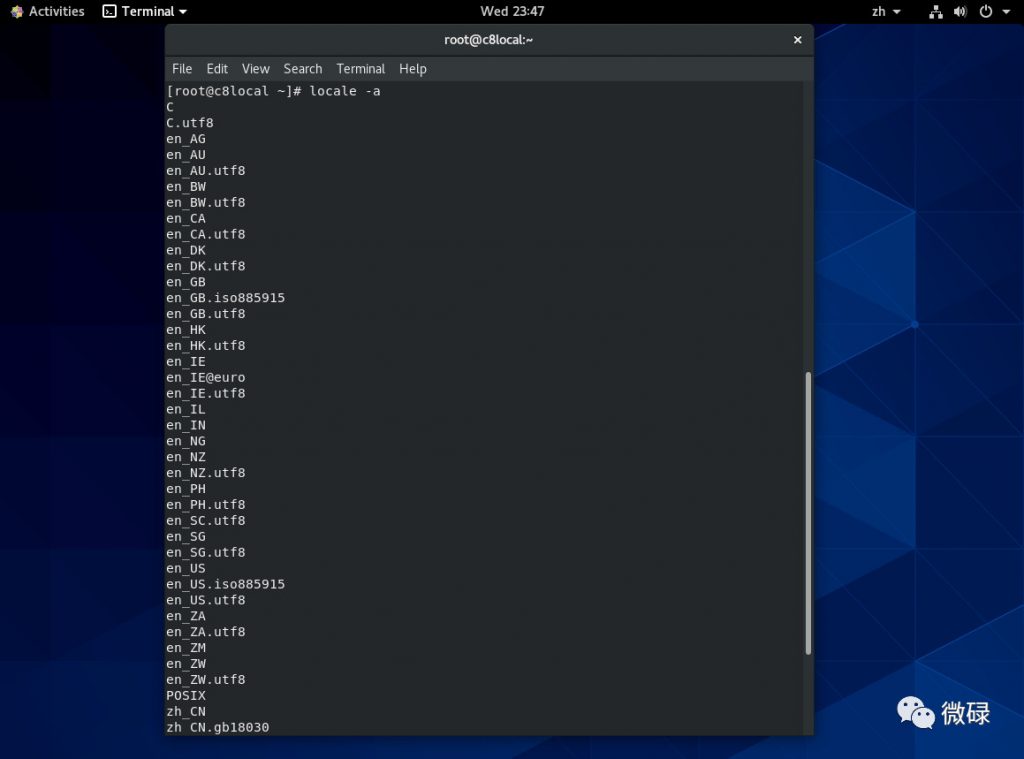This screenshot has width=1024, height=759.
Task: Expand the zh input source dropdown
Action: tap(886, 12)
